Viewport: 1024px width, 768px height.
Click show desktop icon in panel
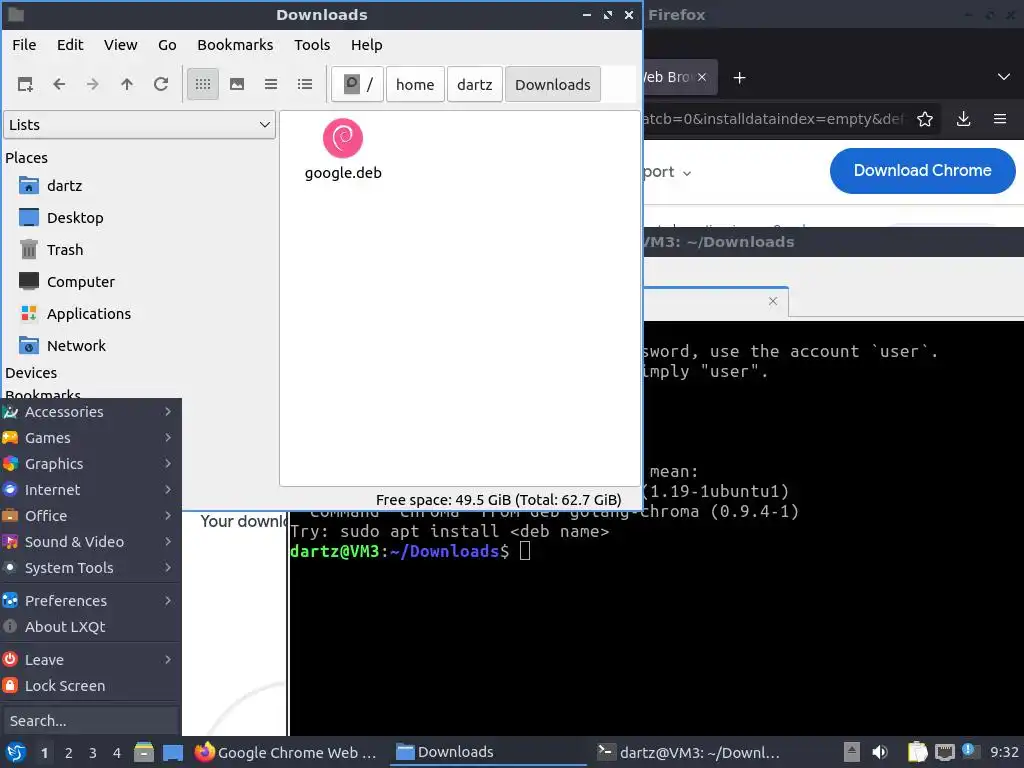[172, 752]
